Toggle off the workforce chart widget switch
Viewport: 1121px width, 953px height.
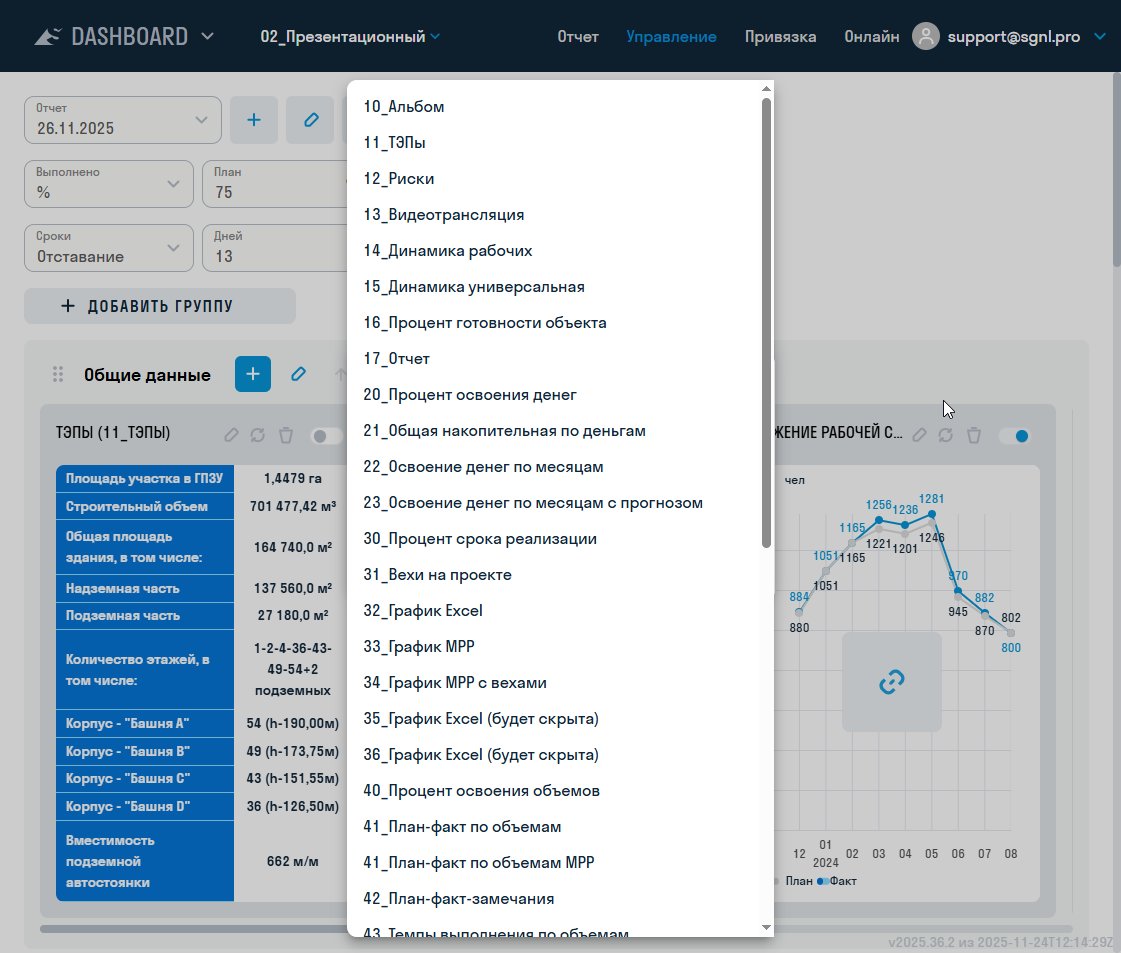(1014, 436)
